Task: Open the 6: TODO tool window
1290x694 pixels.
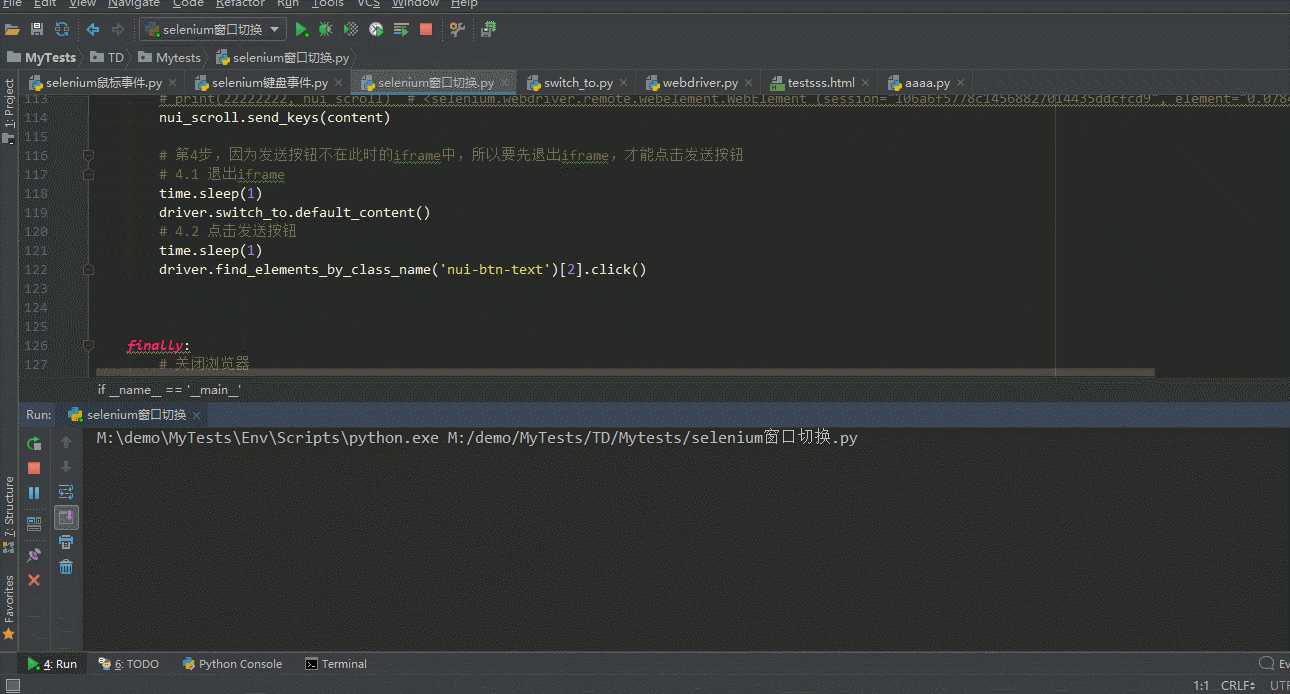Action: pos(128,664)
